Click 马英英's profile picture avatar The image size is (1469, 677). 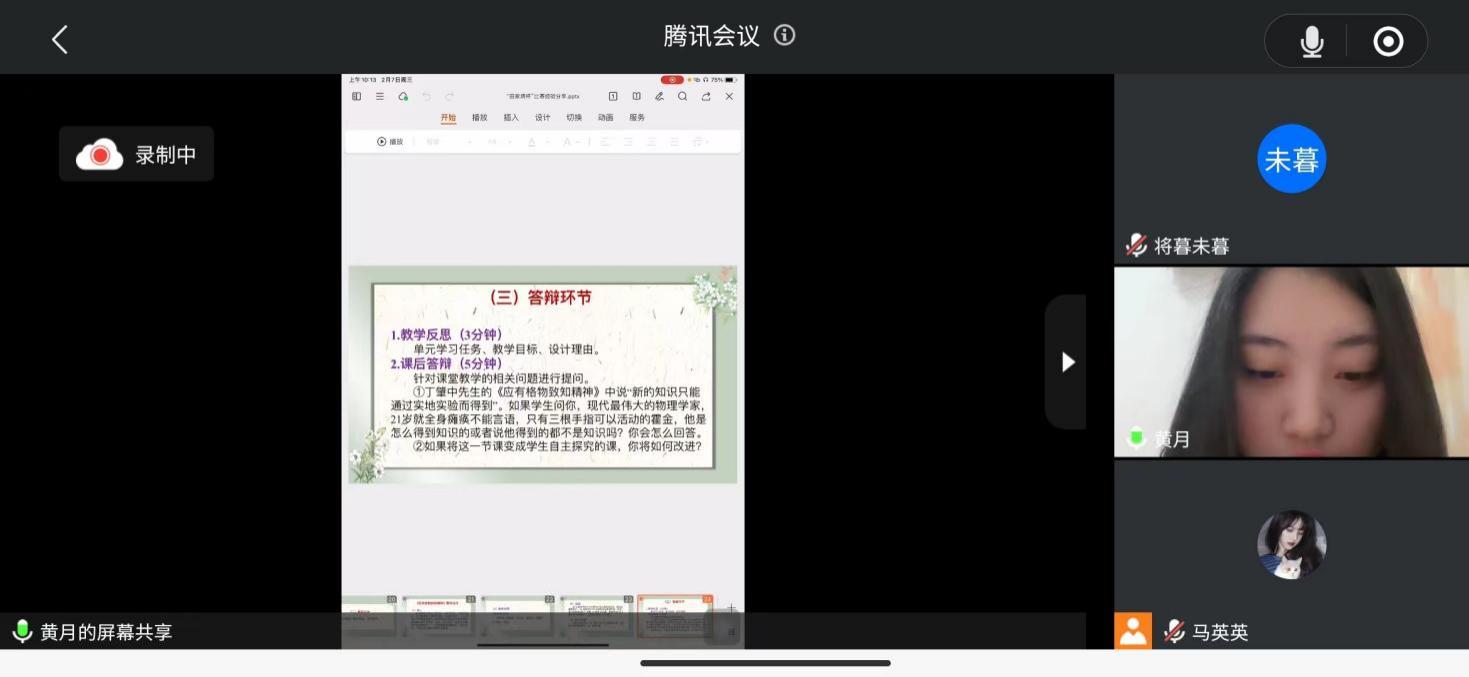(x=1291, y=545)
